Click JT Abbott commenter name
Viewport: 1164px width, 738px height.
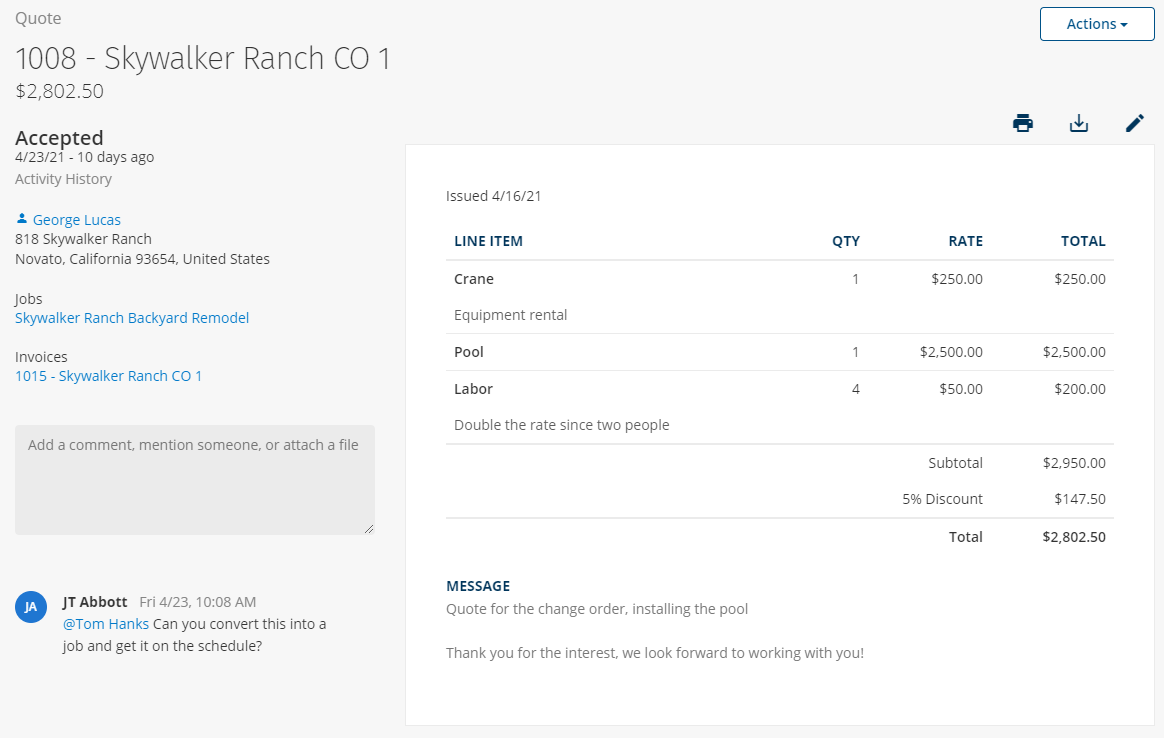[95, 602]
